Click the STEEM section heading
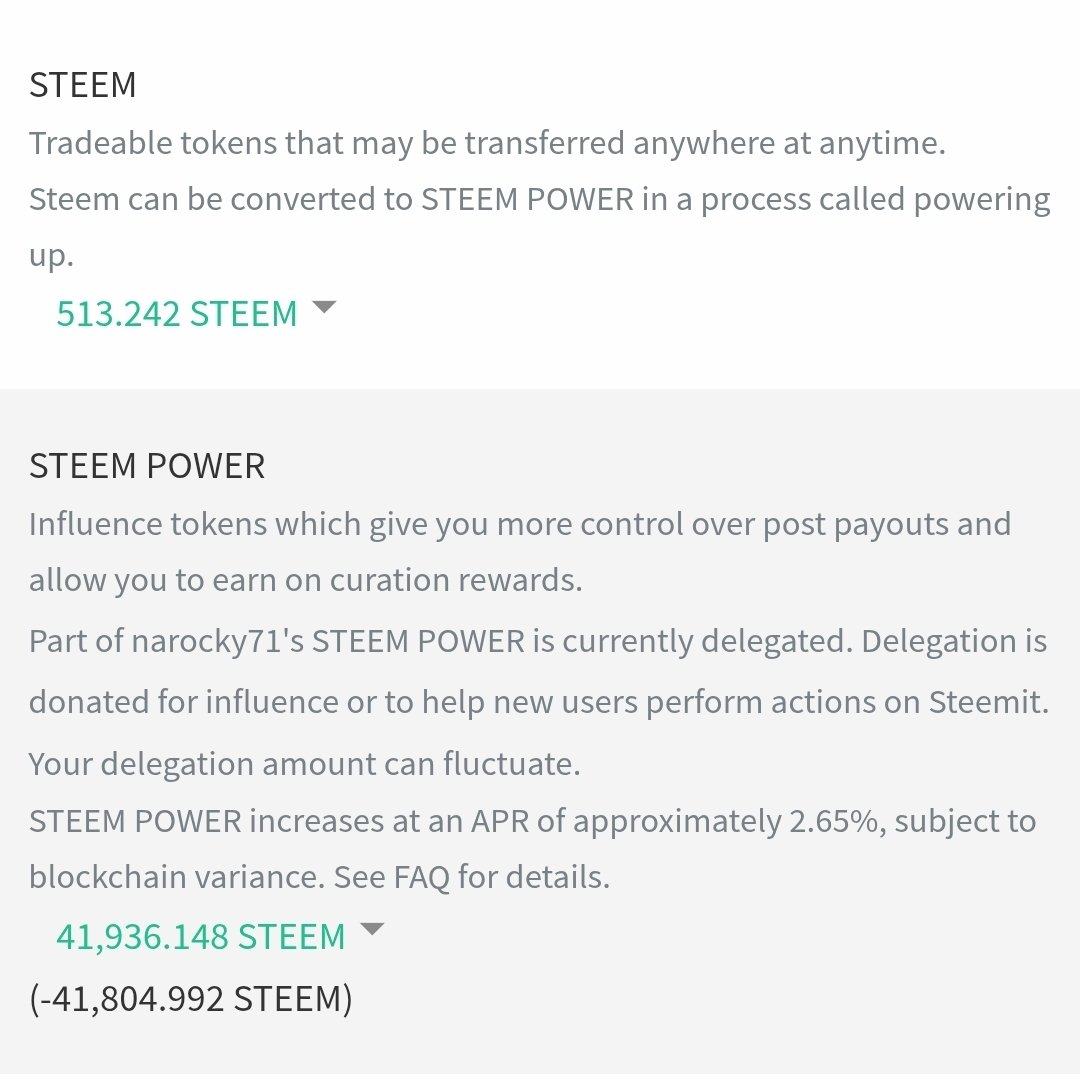This screenshot has width=1080, height=1079. coord(82,85)
